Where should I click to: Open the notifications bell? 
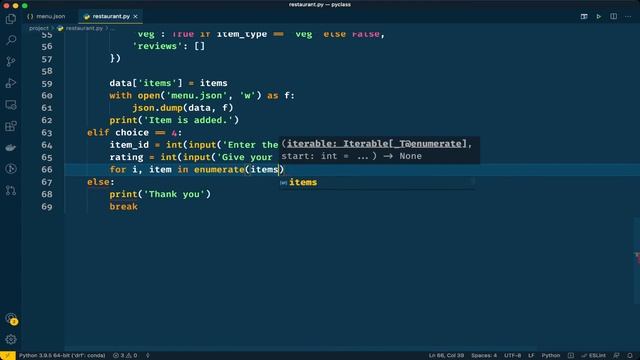pyautogui.click(x=630, y=356)
